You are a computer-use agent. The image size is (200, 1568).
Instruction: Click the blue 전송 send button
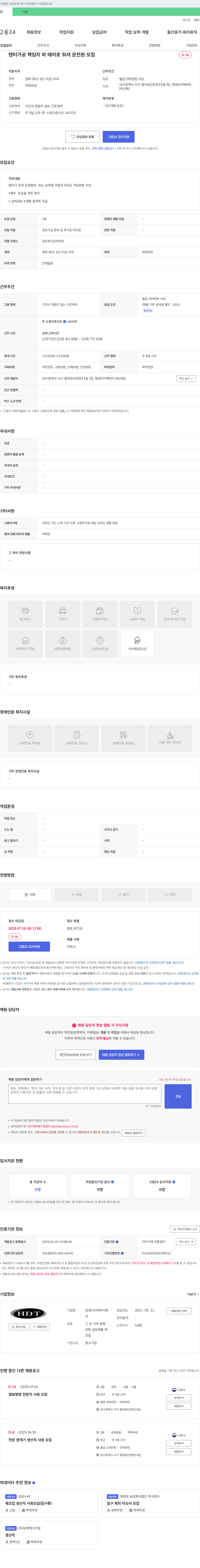pyautogui.click(x=178, y=1096)
